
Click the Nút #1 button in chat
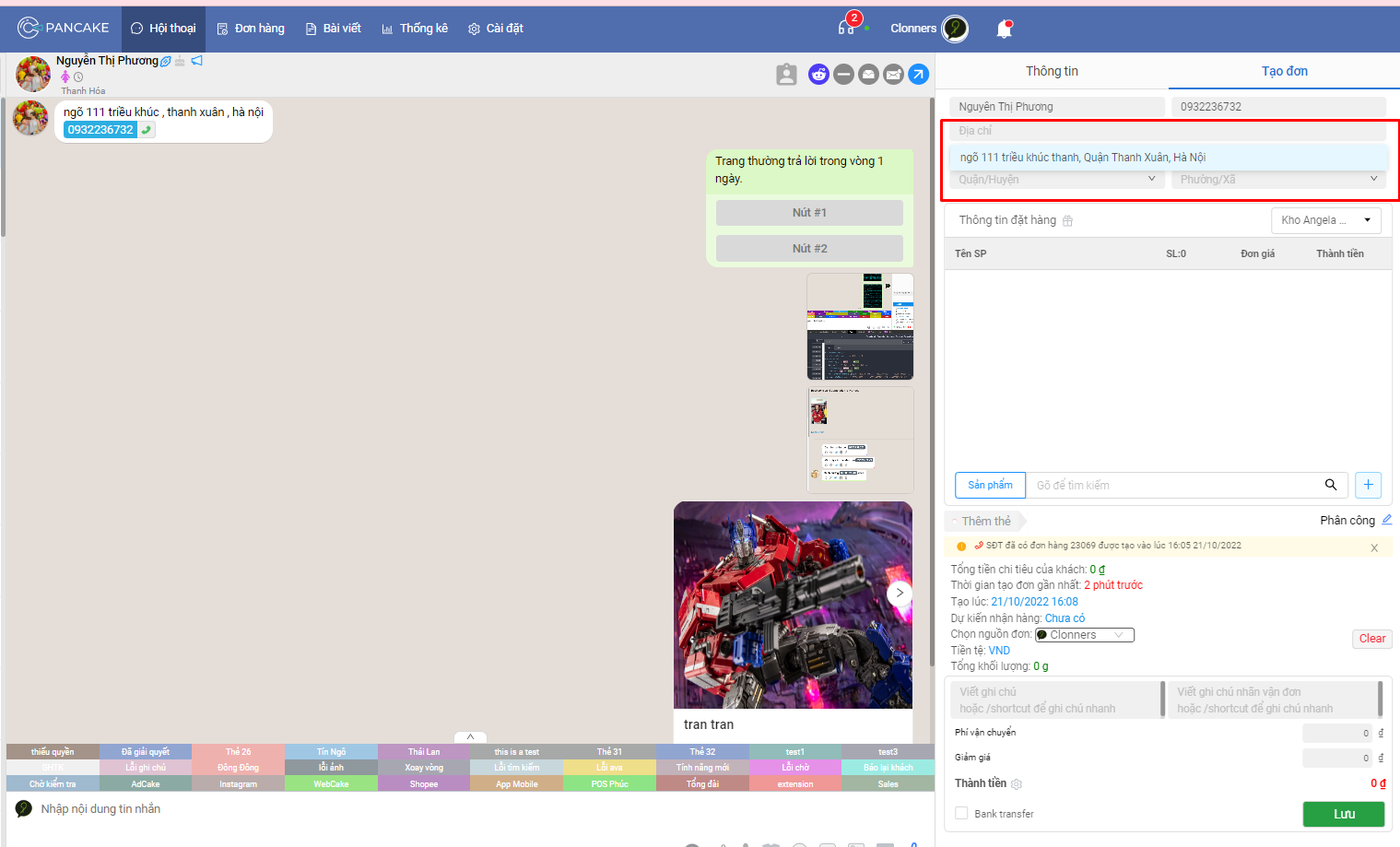pos(809,213)
